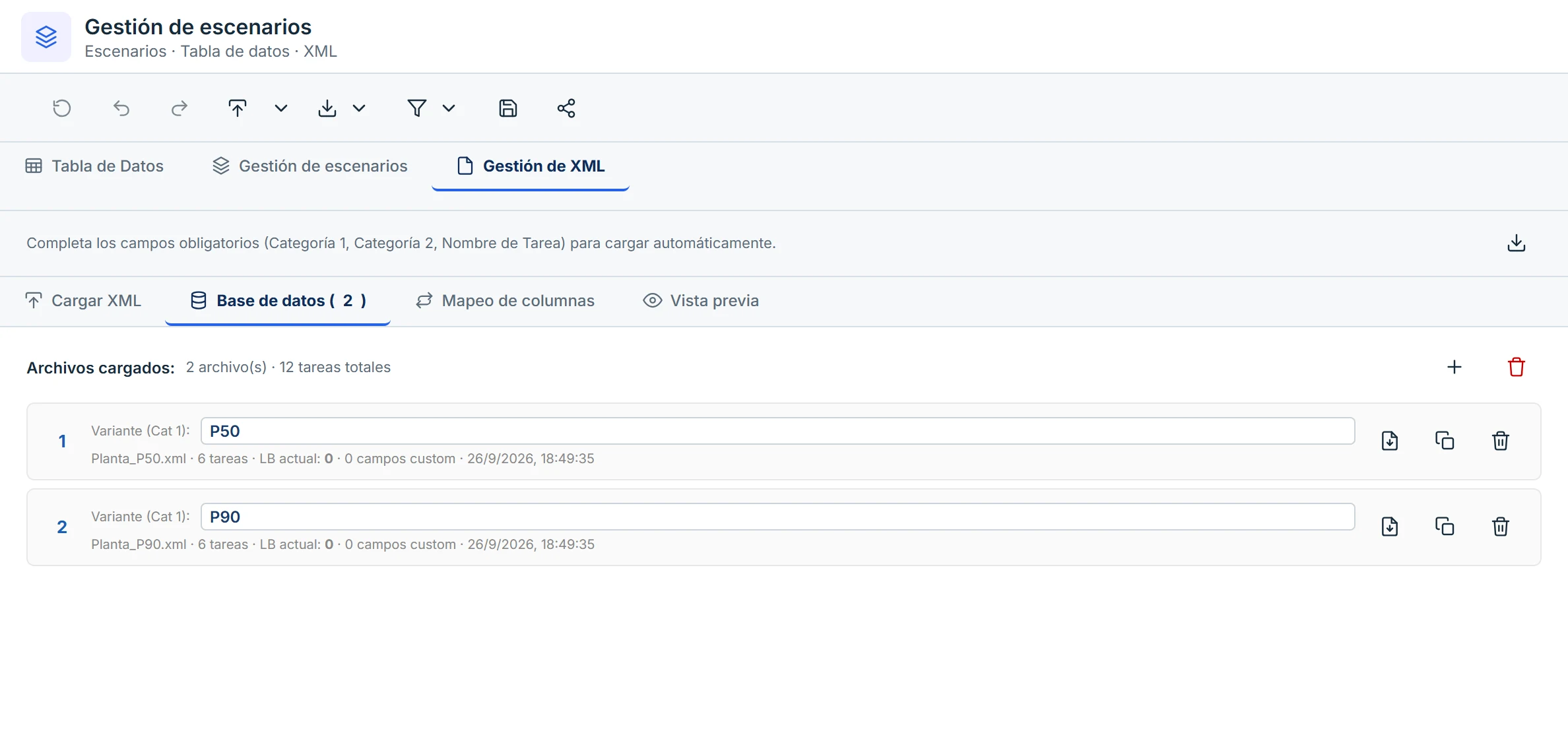1568x739 pixels.
Task: Click the reset/refresh icon in toolbar
Action: pos(62,108)
